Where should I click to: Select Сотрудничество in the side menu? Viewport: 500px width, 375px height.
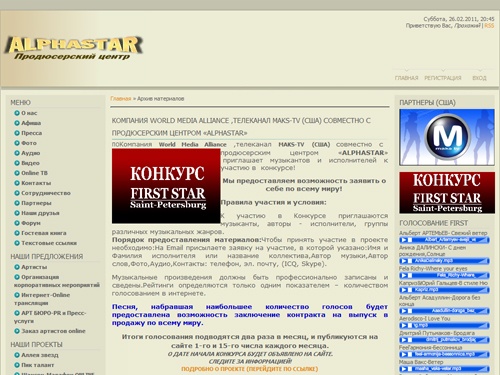click(x=46, y=193)
